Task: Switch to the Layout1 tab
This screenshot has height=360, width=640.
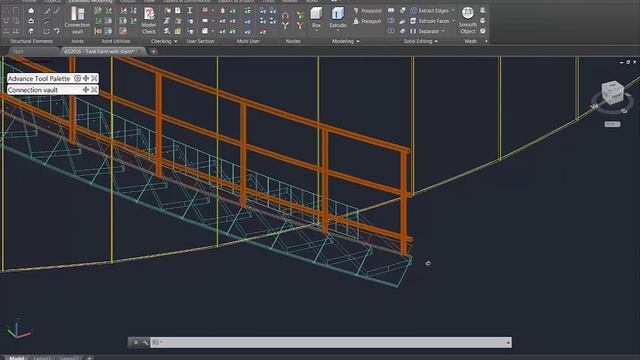Action: click(42, 358)
